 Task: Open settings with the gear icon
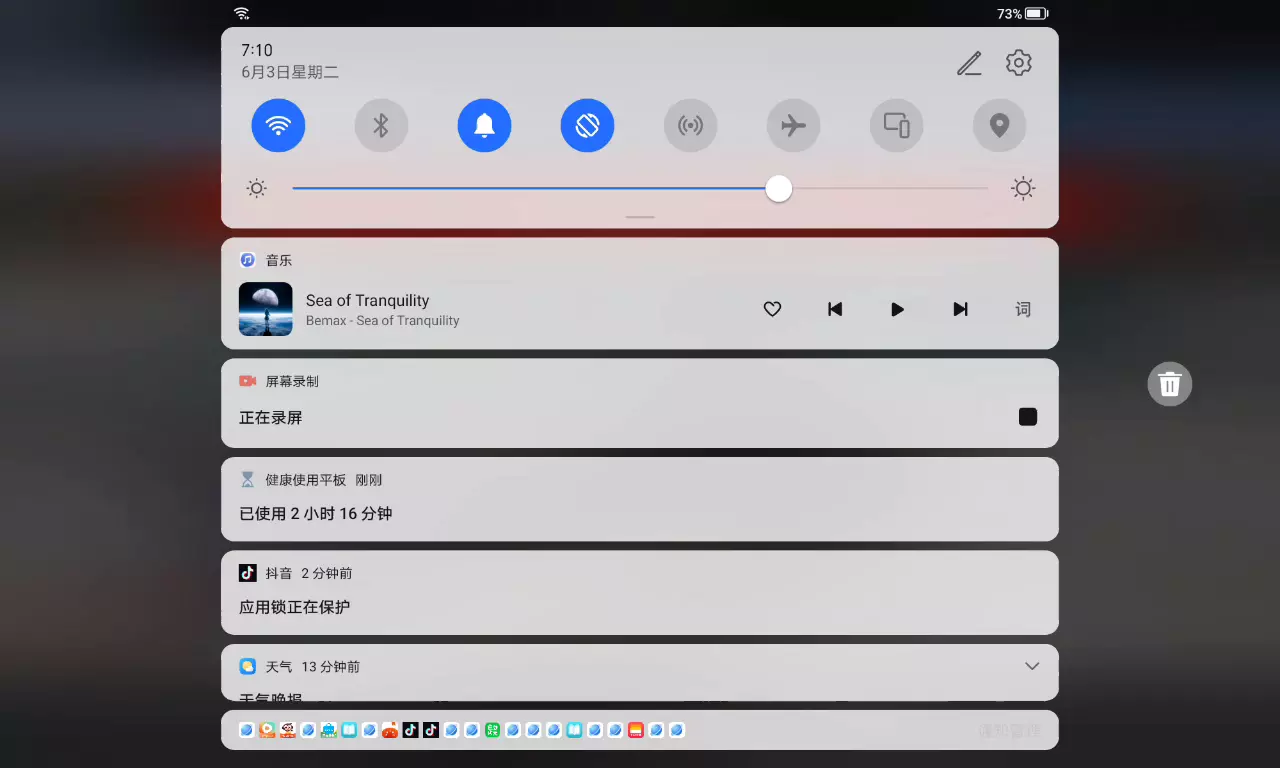pos(1018,63)
